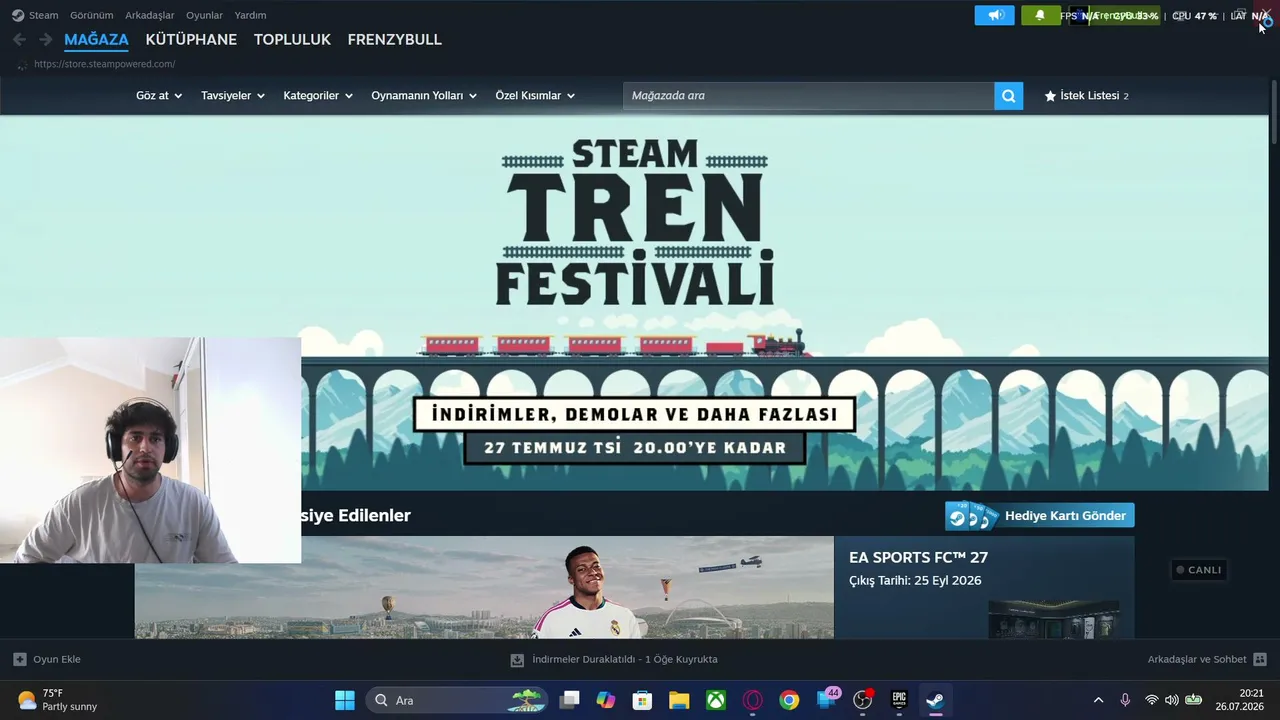Open the friends chat icon at bottom right
The image size is (1280, 720).
pos(1260,660)
